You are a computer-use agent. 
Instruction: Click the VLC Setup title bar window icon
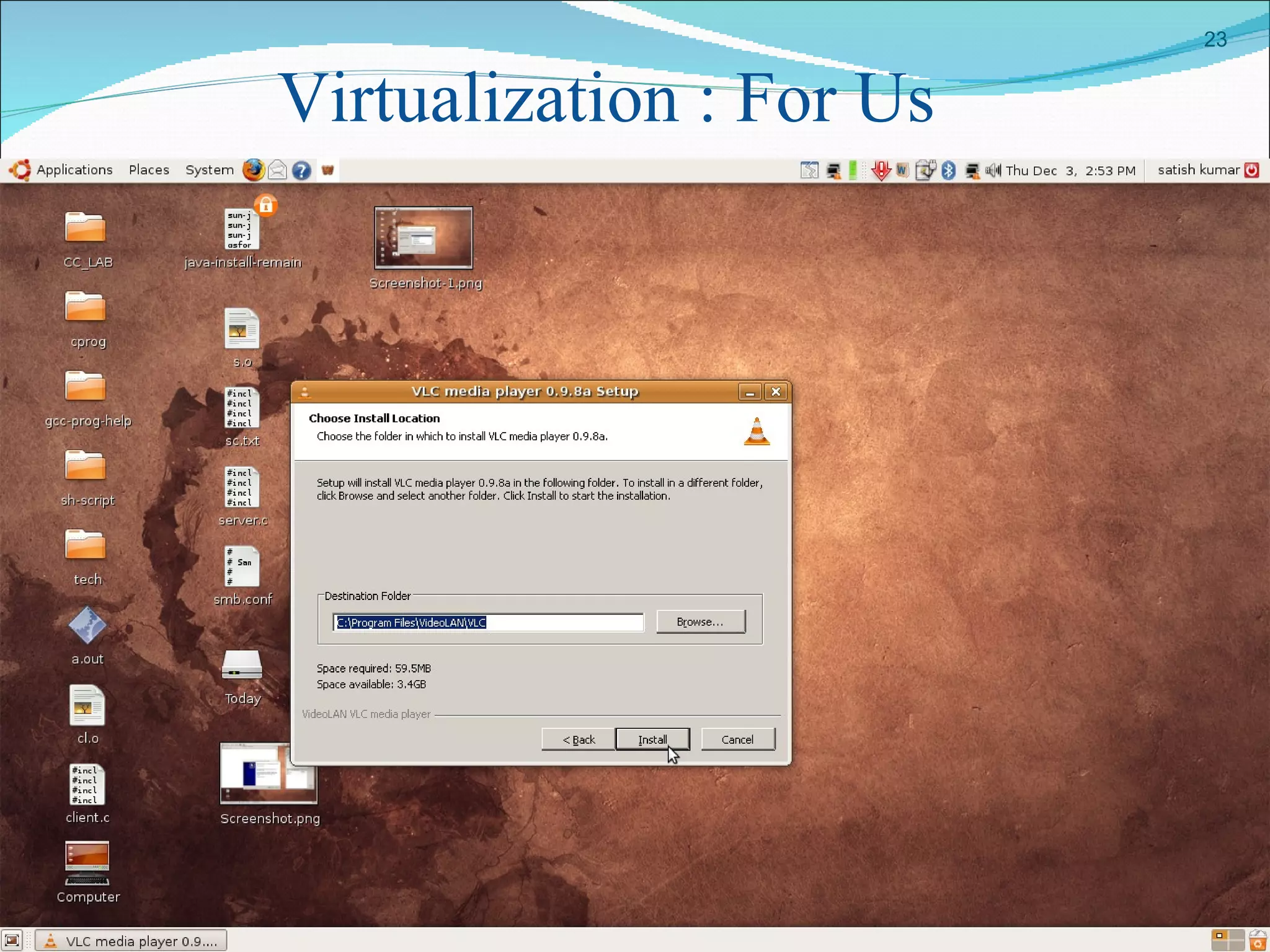(x=305, y=392)
